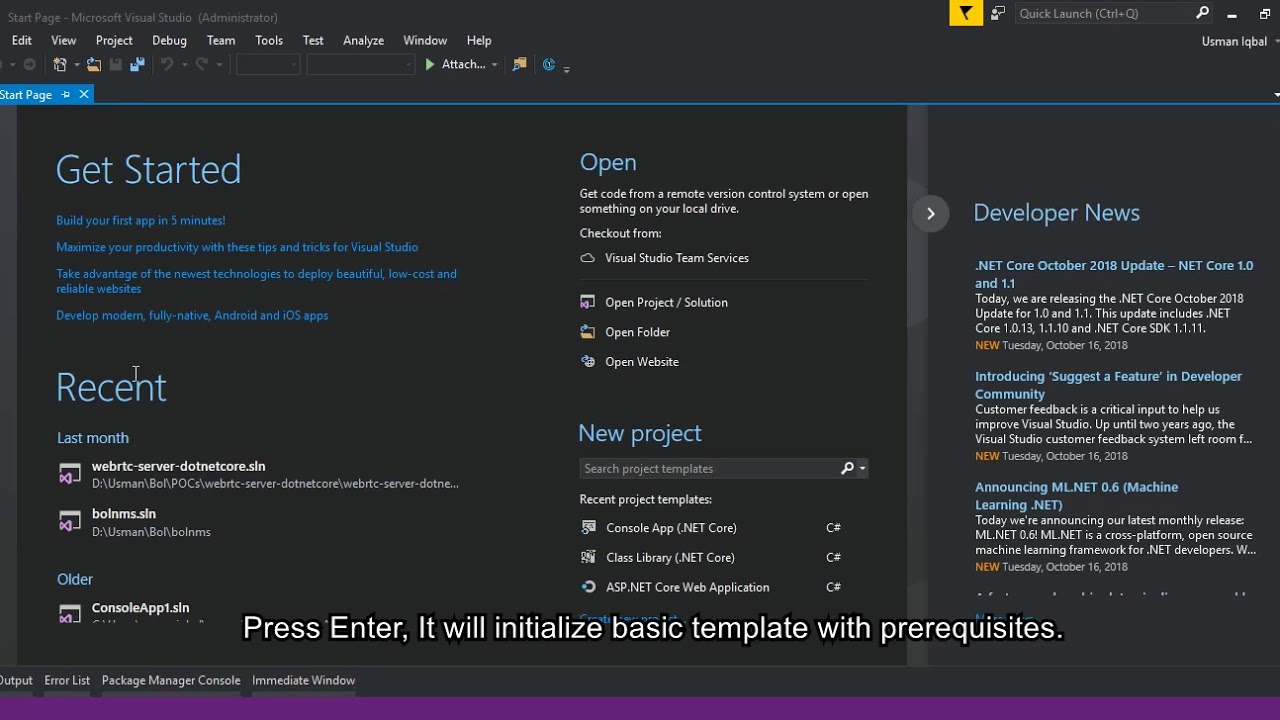This screenshot has width=1280, height=720.
Task: Open the Undo history dropdown arrow
Action: 183,65
